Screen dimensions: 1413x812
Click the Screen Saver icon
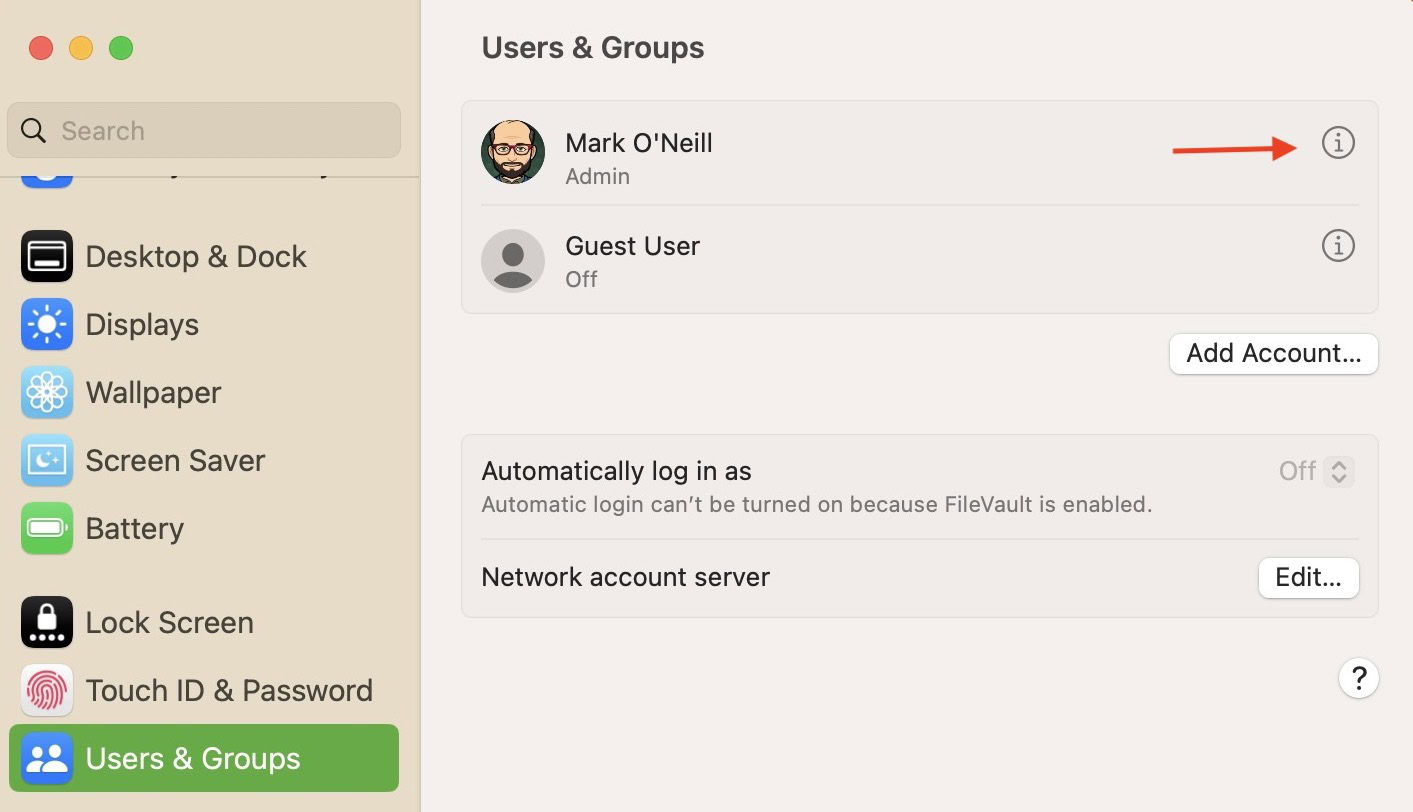47,461
